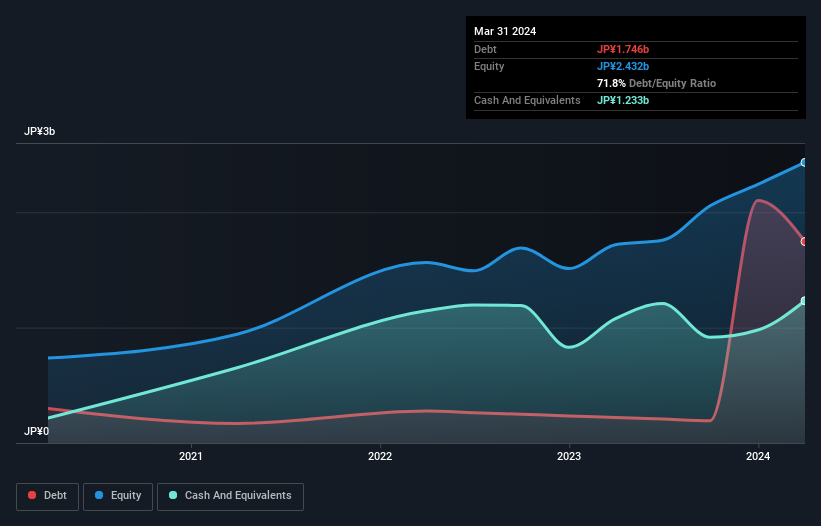Image resolution: width=821 pixels, height=526 pixels.
Task: Toggle the Debt series legend button
Action: (x=48, y=496)
